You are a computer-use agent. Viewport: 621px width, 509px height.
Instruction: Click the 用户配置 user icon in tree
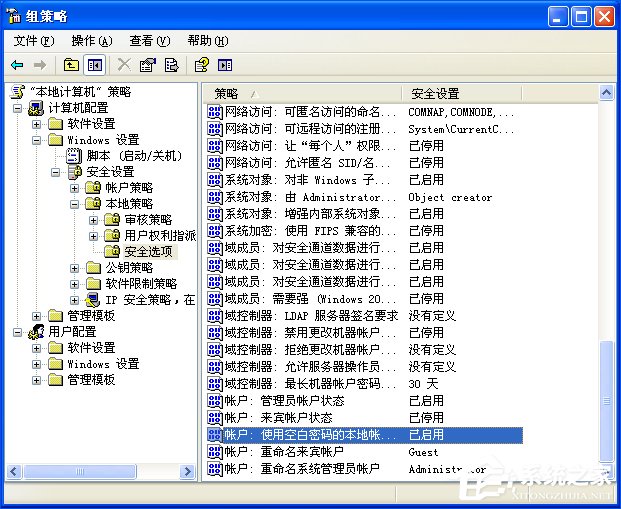(x=36, y=331)
